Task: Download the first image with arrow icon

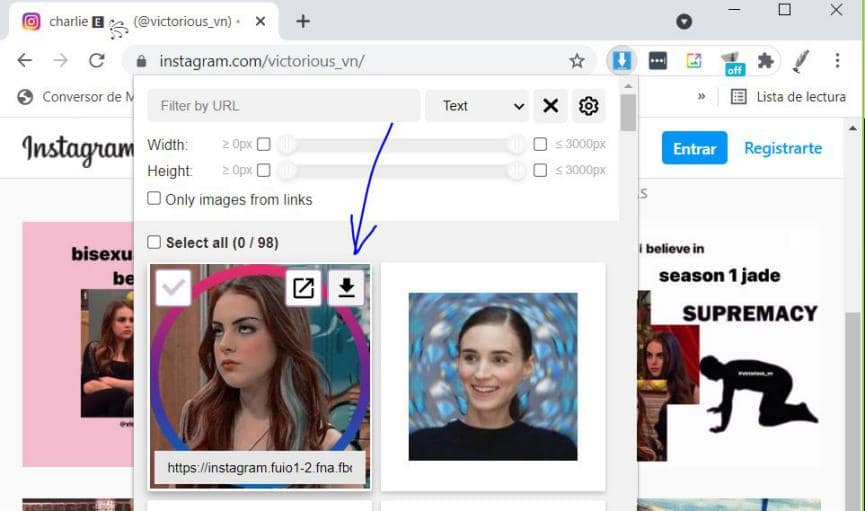Action: tap(346, 288)
